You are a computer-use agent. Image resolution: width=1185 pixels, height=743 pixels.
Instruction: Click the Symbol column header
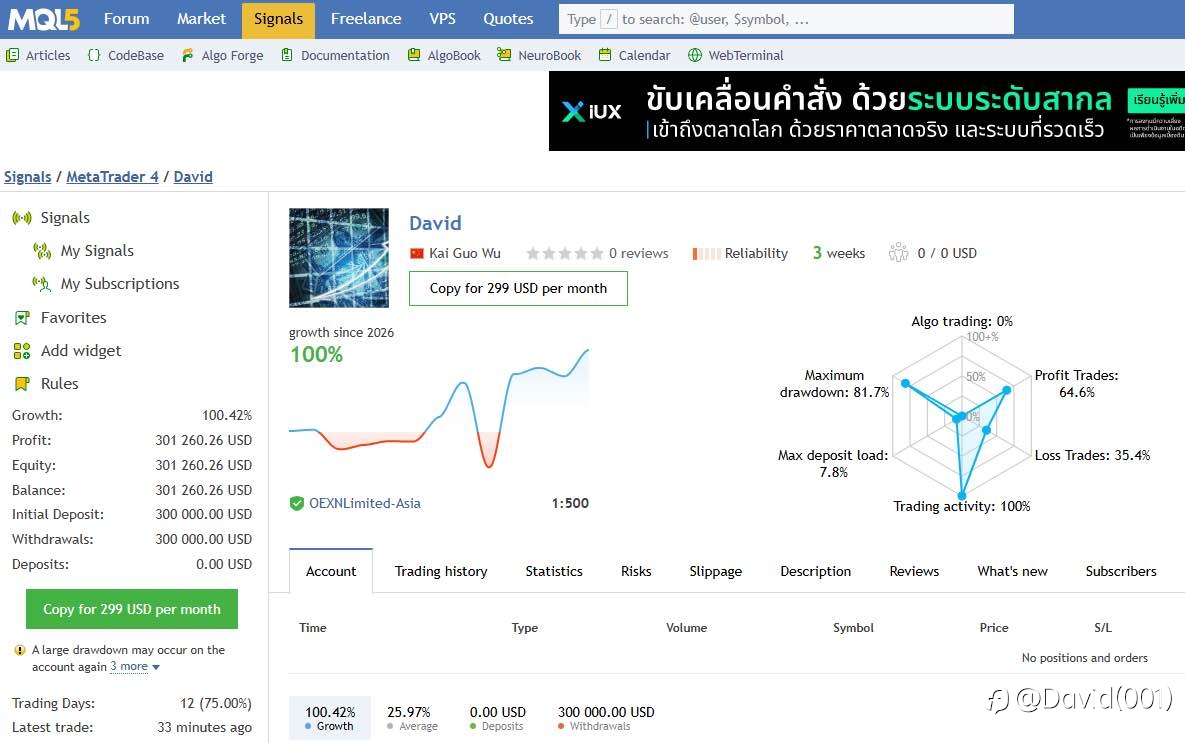pyautogui.click(x=853, y=627)
